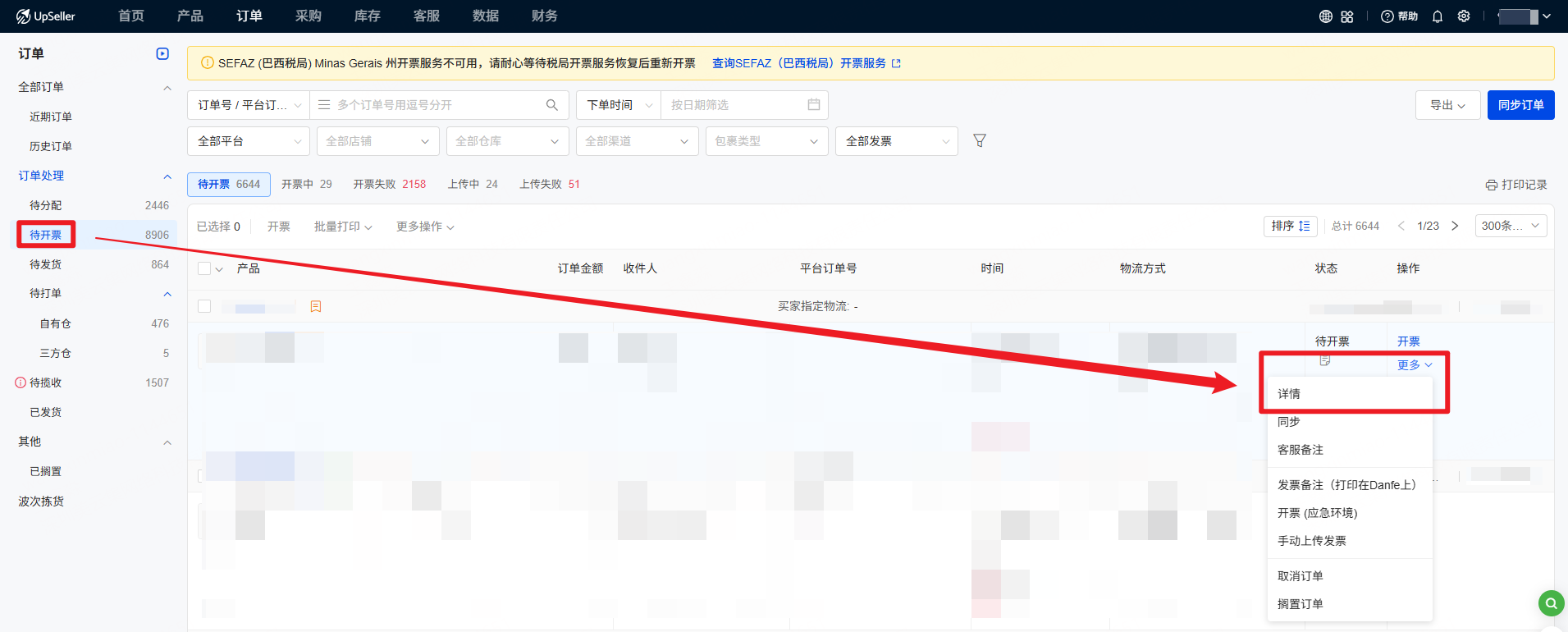Image resolution: width=1568 pixels, height=632 pixels.
Task: Open the apps grid icon
Action: coord(1347,16)
